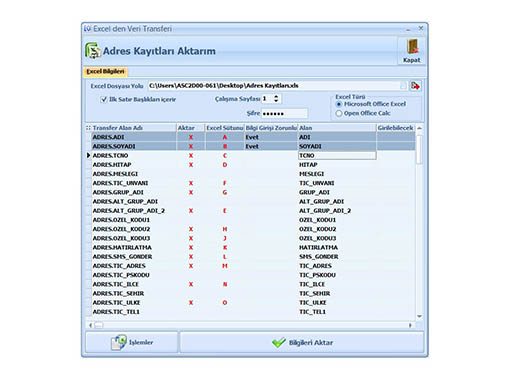
Task: Close dialog with Kapat button
Action: 412,51
